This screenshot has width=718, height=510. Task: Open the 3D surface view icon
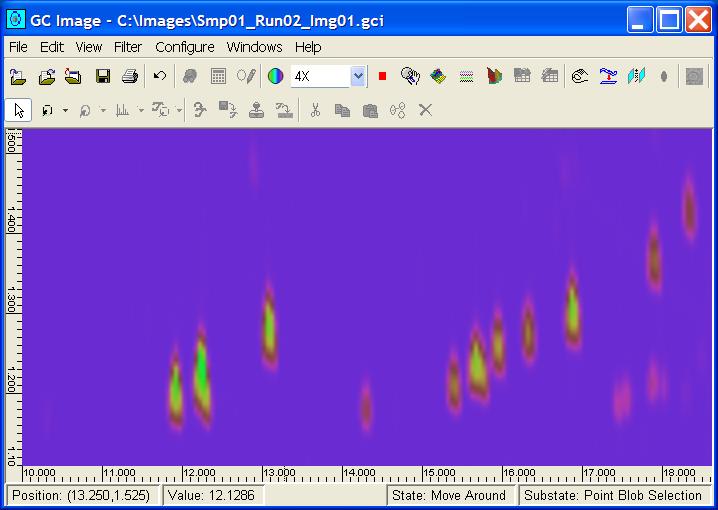pyautogui.click(x=438, y=76)
